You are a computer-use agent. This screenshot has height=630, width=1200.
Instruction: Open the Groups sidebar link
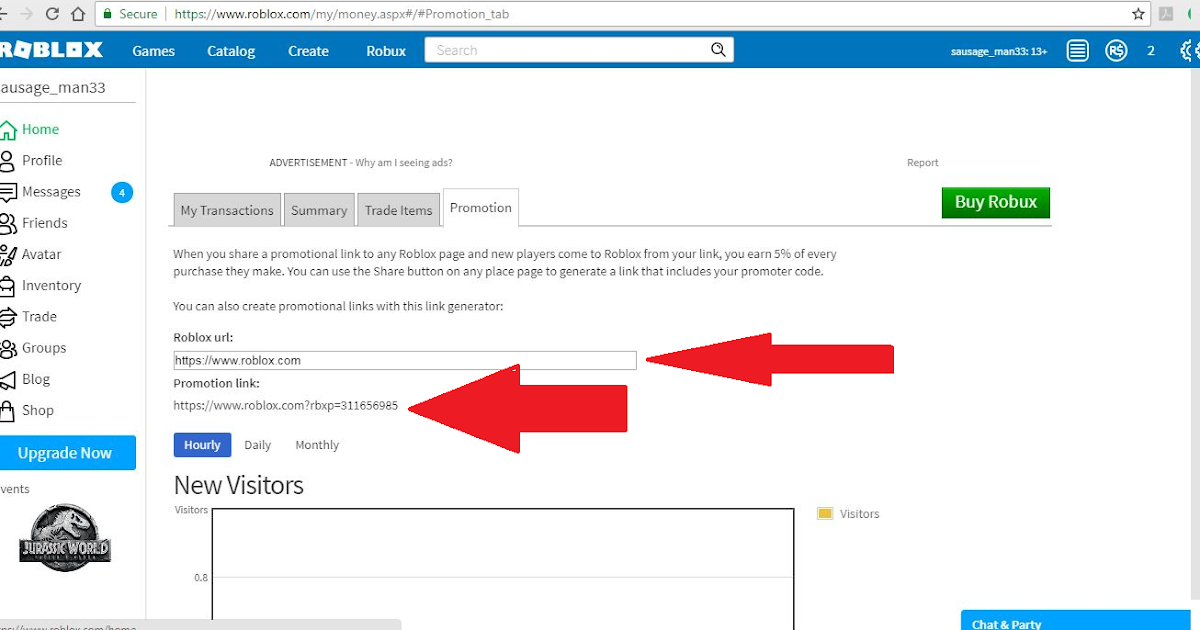click(44, 348)
